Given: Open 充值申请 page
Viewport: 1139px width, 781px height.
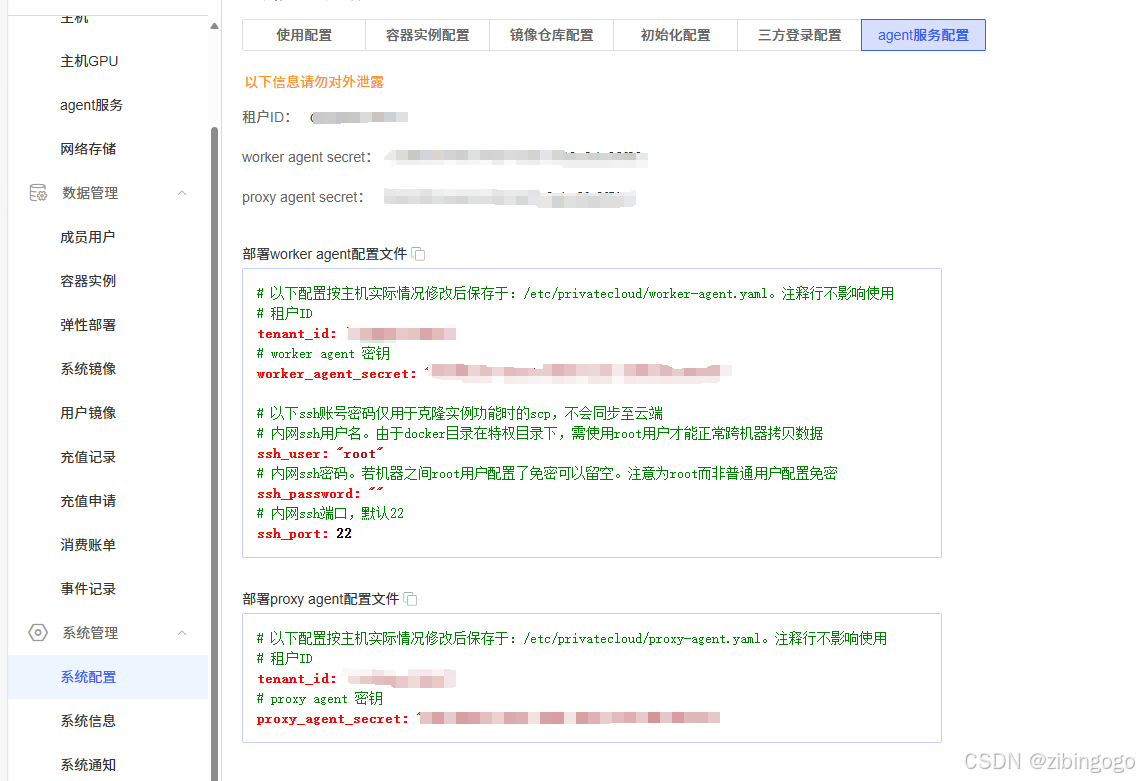Looking at the screenshot, I should pyautogui.click(x=88, y=501).
